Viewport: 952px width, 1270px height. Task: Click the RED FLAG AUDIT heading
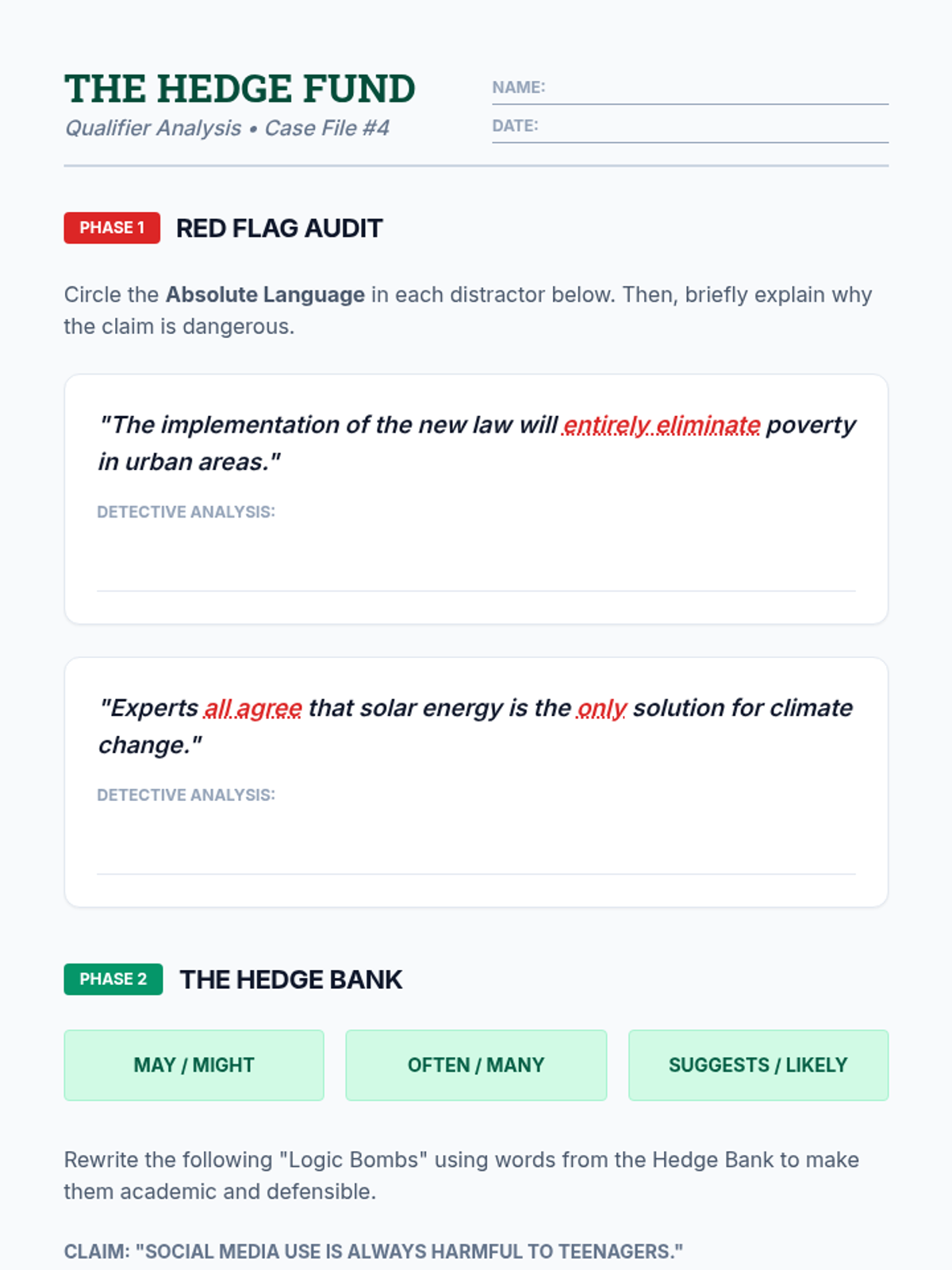(x=279, y=229)
